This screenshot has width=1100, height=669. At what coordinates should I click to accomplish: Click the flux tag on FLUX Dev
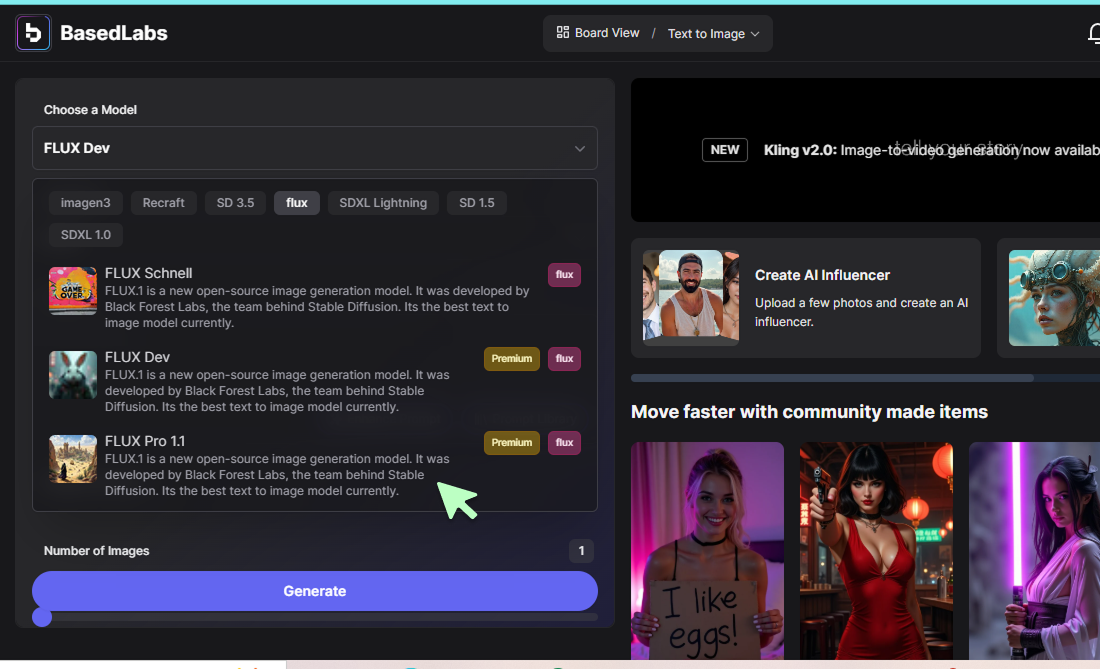(564, 358)
